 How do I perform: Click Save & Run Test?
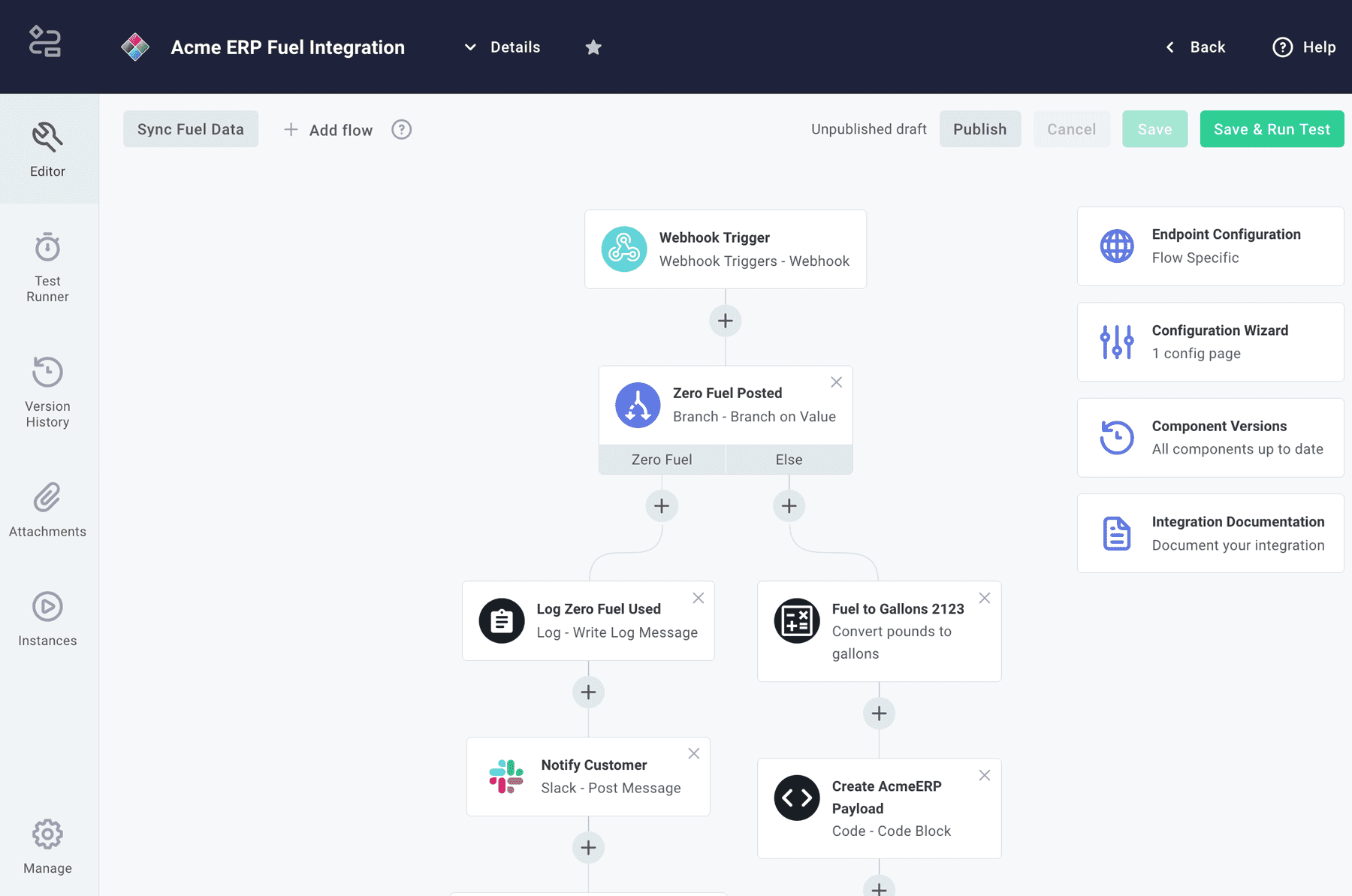[1271, 128]
